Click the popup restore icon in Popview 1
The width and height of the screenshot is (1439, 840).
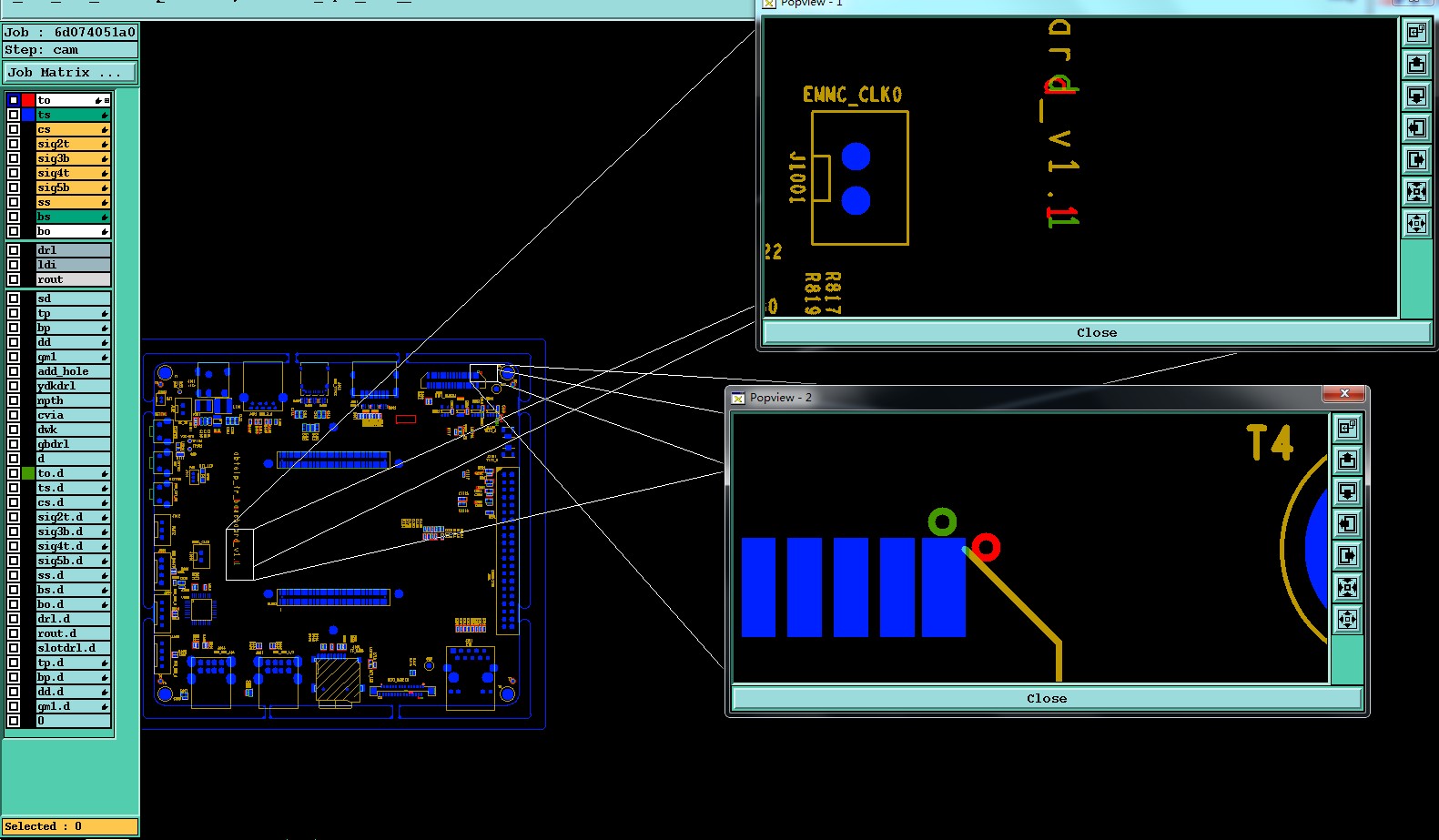click(1416, 32)
